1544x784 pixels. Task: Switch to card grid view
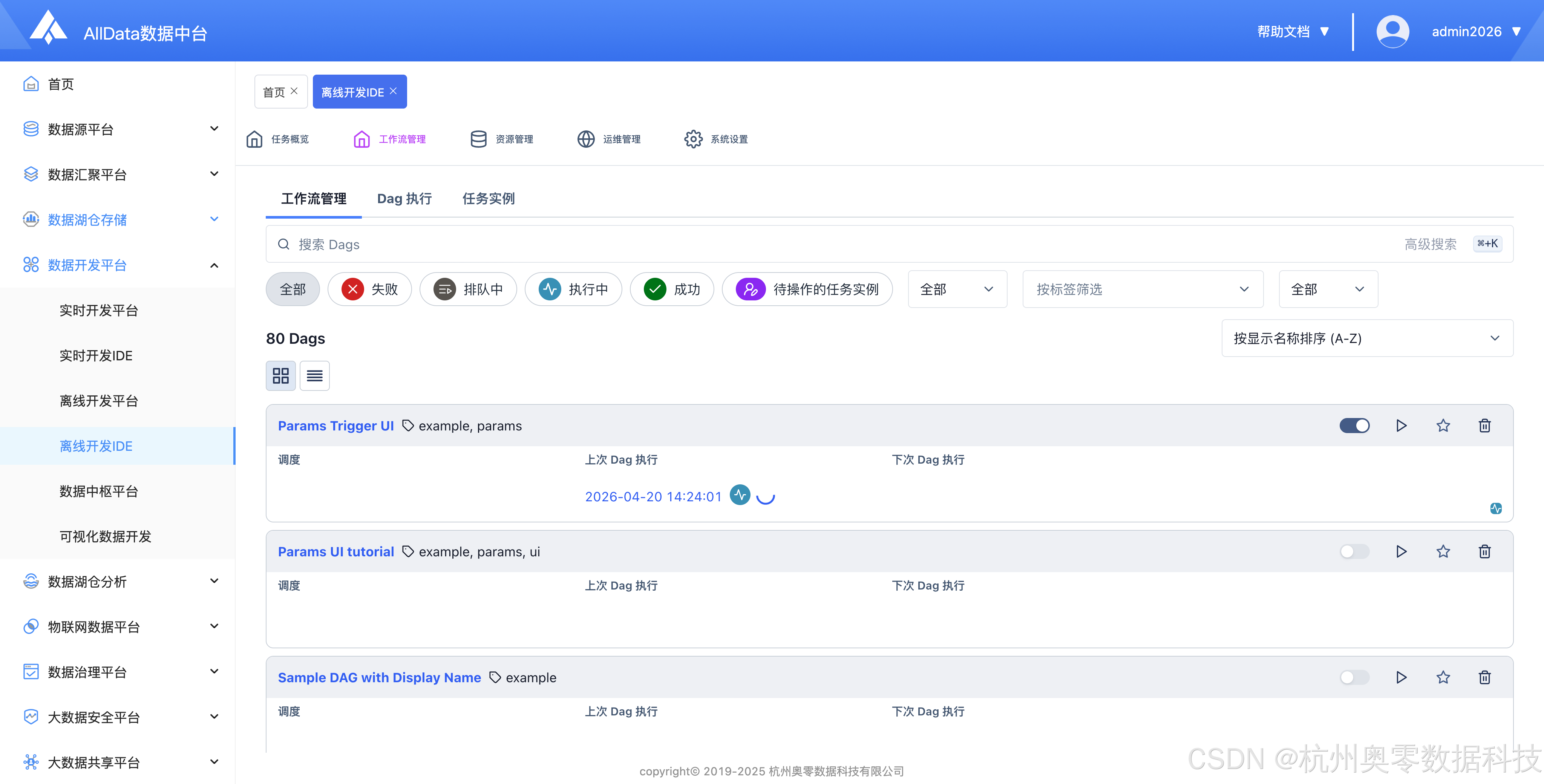click(x=280, y=376)
